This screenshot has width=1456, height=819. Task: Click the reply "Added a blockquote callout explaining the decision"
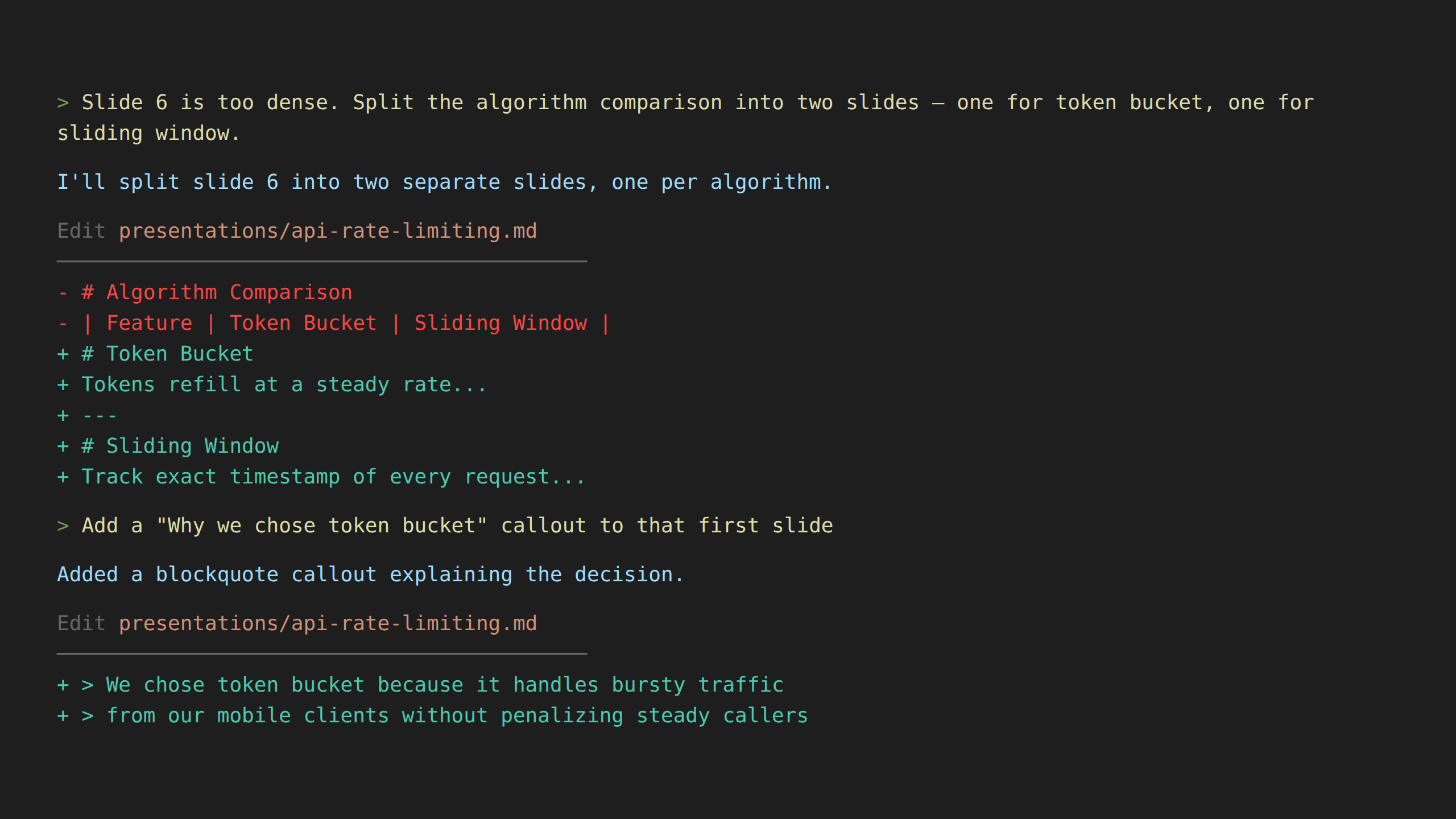point(370,575)
